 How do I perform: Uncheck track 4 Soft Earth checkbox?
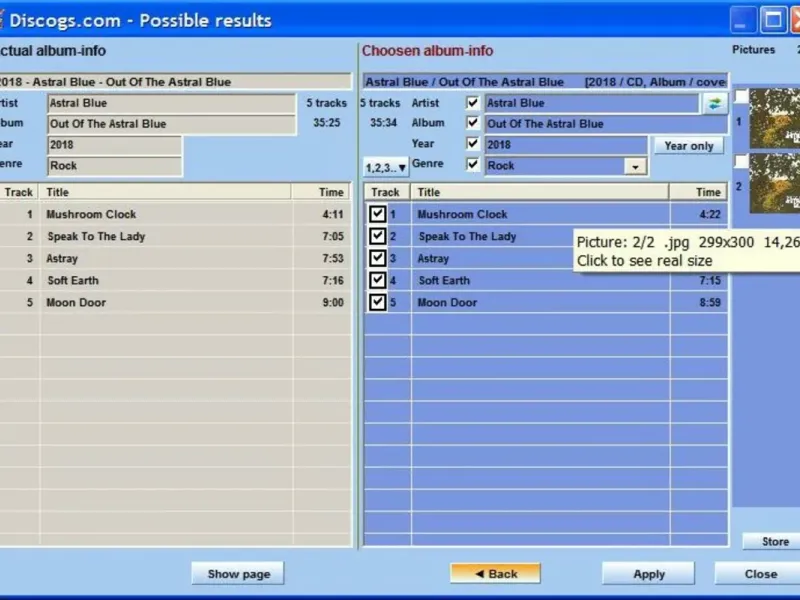[378, 280]
